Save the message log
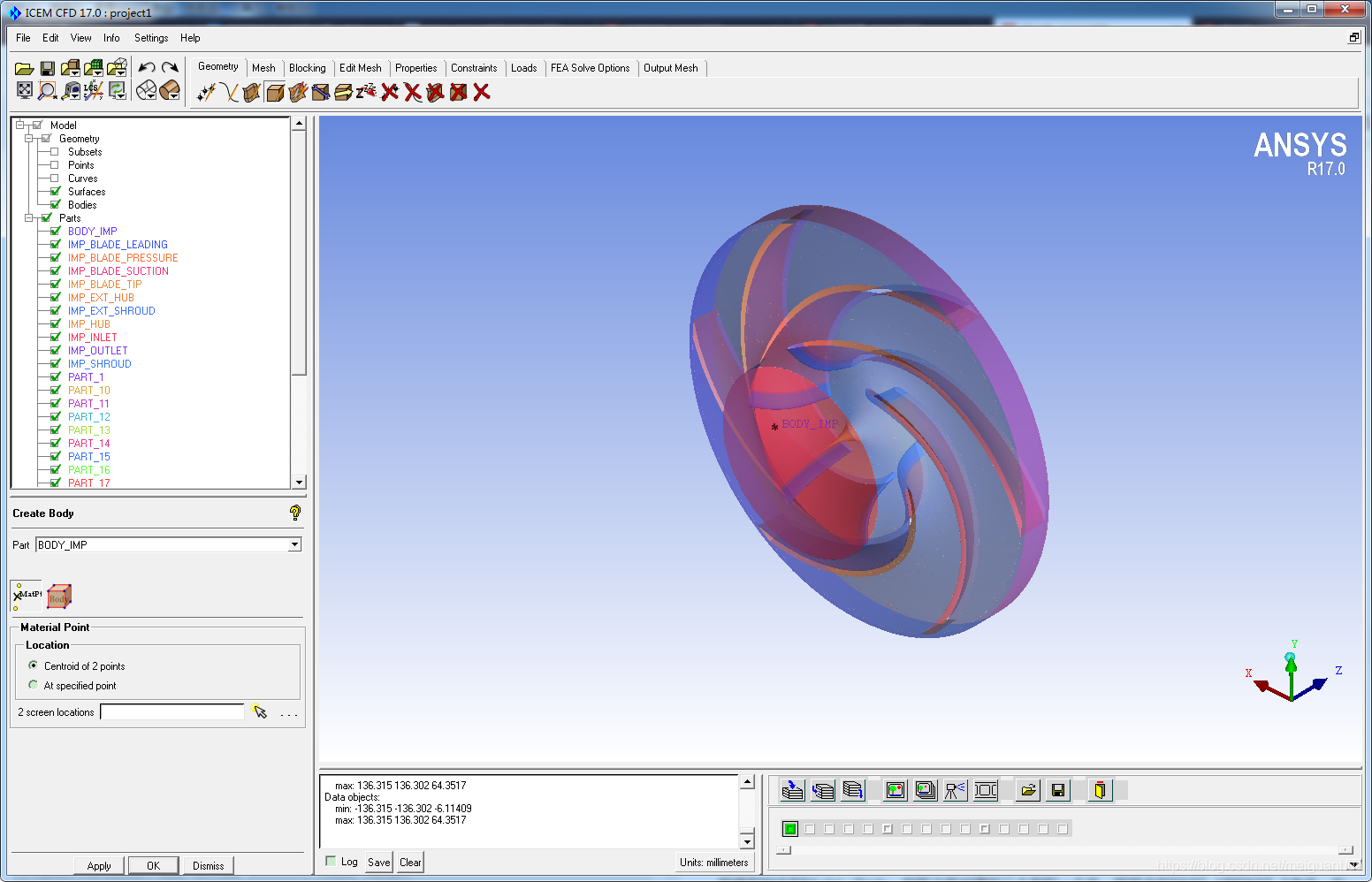Viewport: 1372px width, 882px height. point(379,862)
